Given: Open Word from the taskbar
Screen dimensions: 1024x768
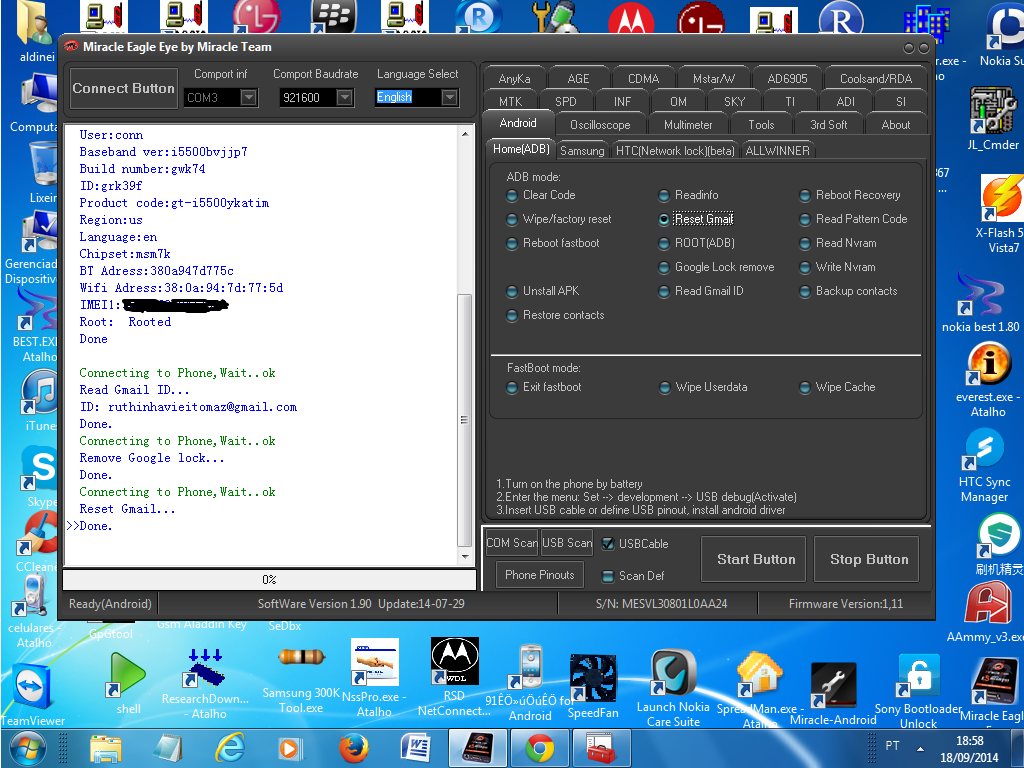Looking at the screenshot, I should point(415,748).
